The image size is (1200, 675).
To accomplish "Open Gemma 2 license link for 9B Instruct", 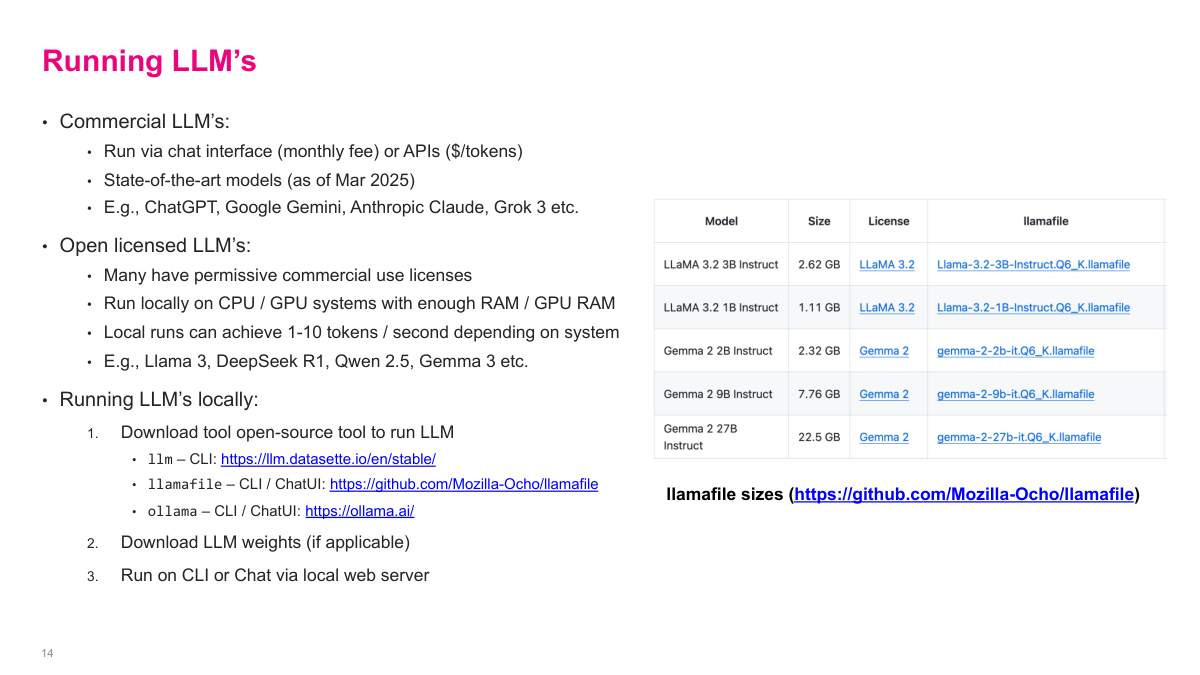I will pos(884,394).
